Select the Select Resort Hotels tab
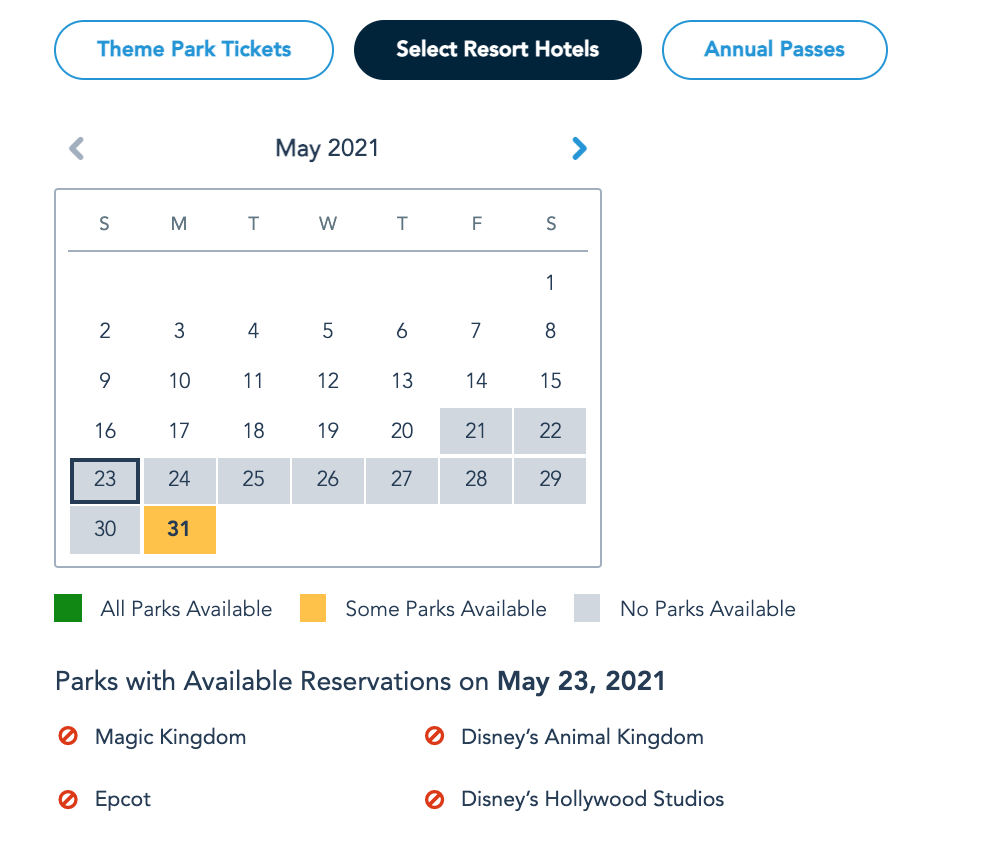The height and width of the screenshot is (850, 982). coord(497,49)
